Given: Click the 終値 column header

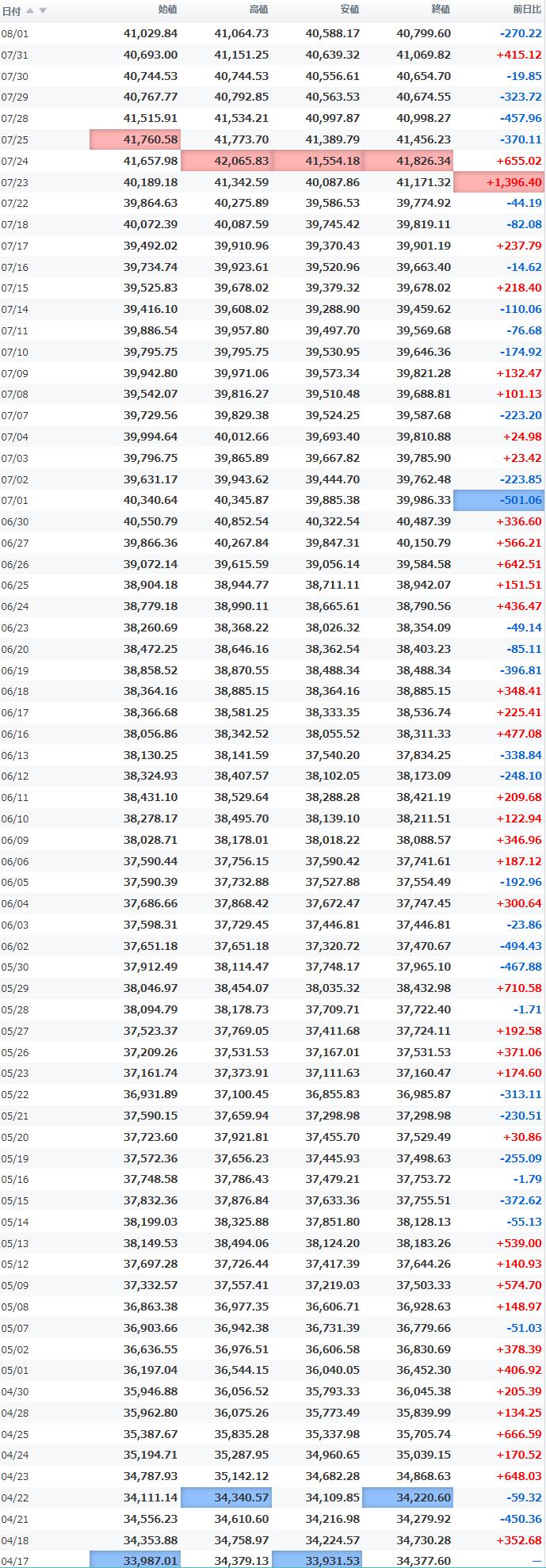Looking at the screenshot, I should point(441,10).
